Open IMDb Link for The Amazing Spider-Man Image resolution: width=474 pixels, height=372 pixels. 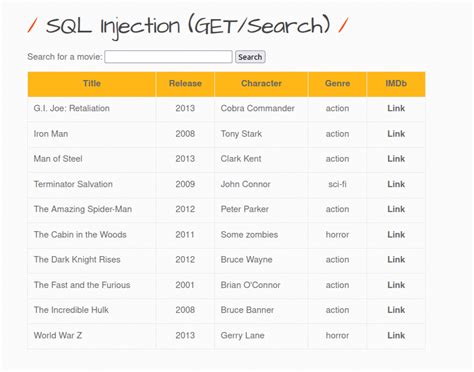(x=396, y=209)
